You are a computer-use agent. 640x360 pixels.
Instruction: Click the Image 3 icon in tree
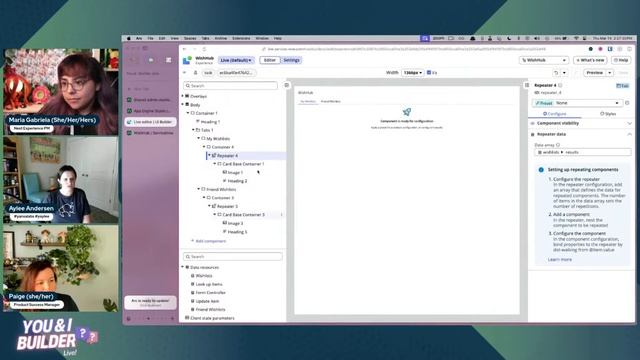coord(224,223)
